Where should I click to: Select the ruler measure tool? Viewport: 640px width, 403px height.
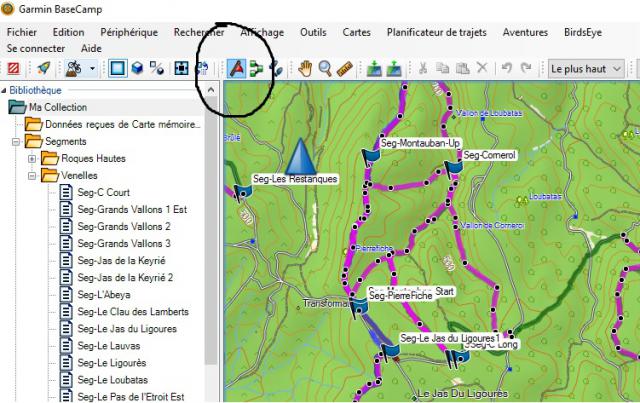pos(345,69)
